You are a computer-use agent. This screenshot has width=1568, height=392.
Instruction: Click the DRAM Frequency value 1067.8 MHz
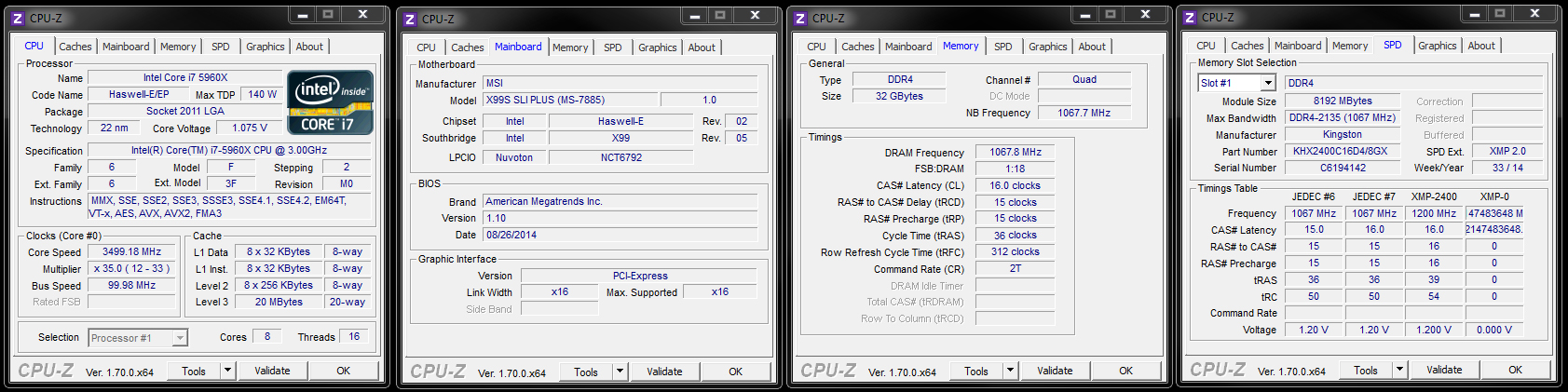pos(1016,153)
